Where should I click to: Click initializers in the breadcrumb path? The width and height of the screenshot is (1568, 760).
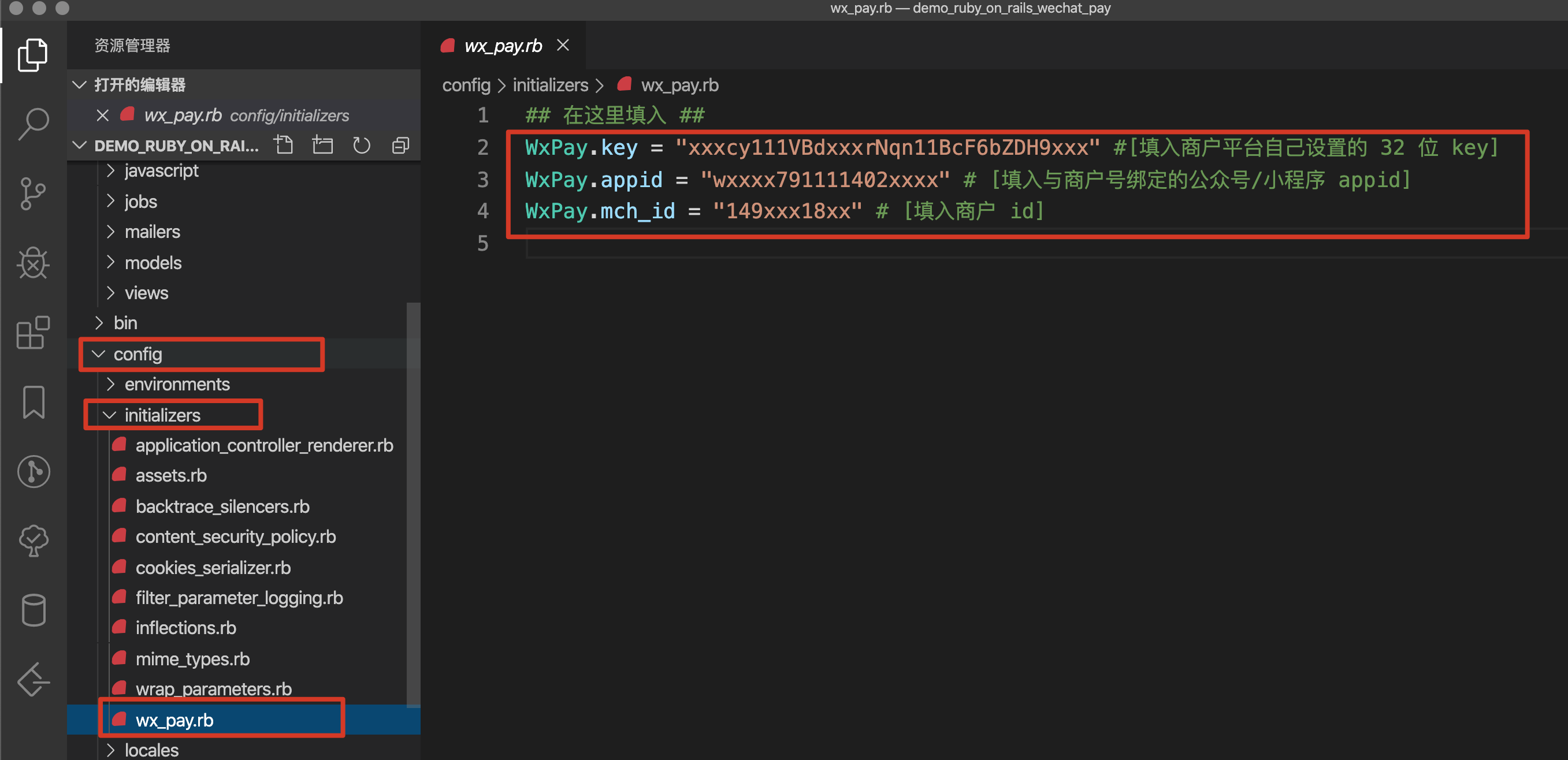(550, 85)
